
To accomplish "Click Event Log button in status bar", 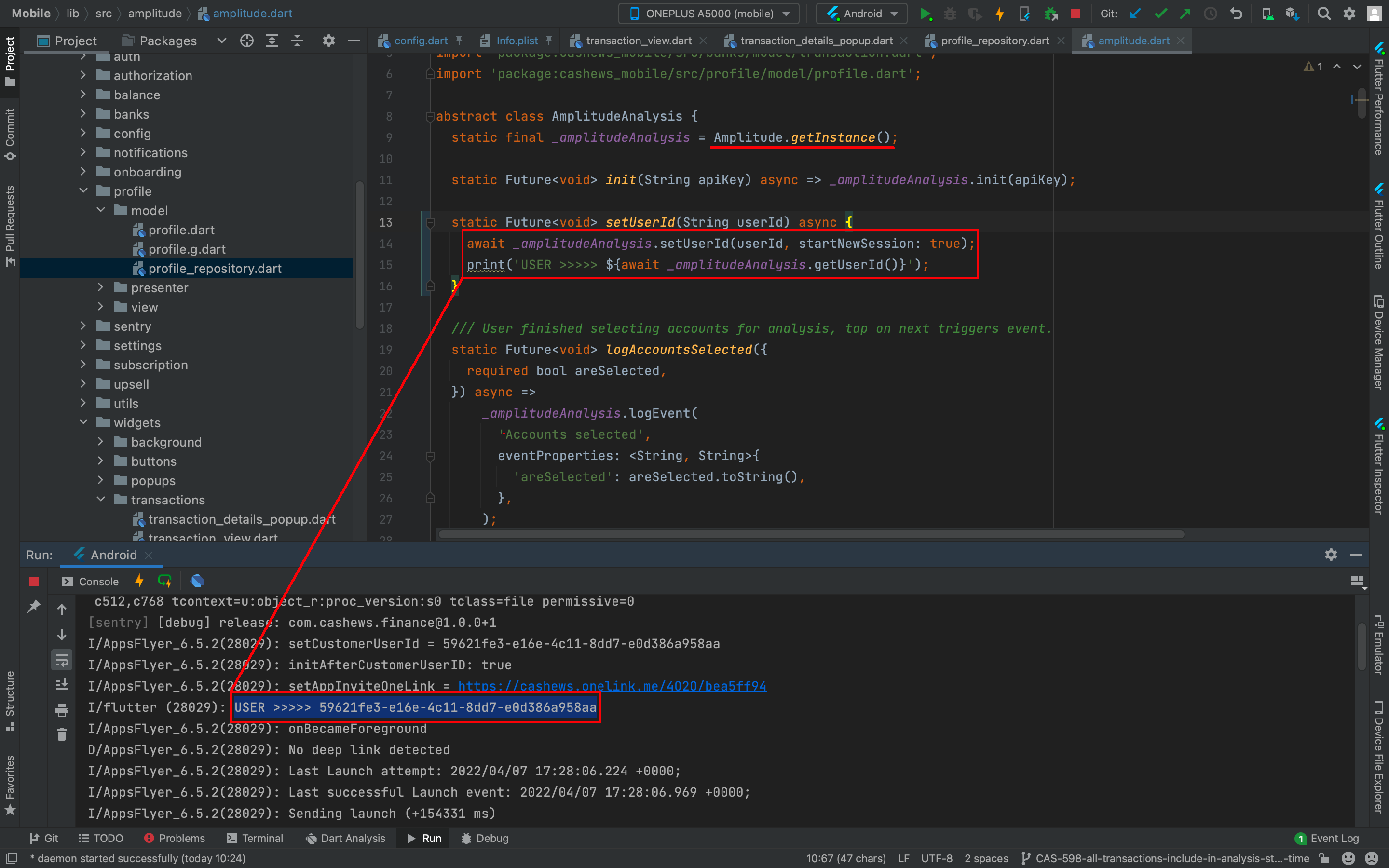I will pyautogui.click(x=1328, y=838).
